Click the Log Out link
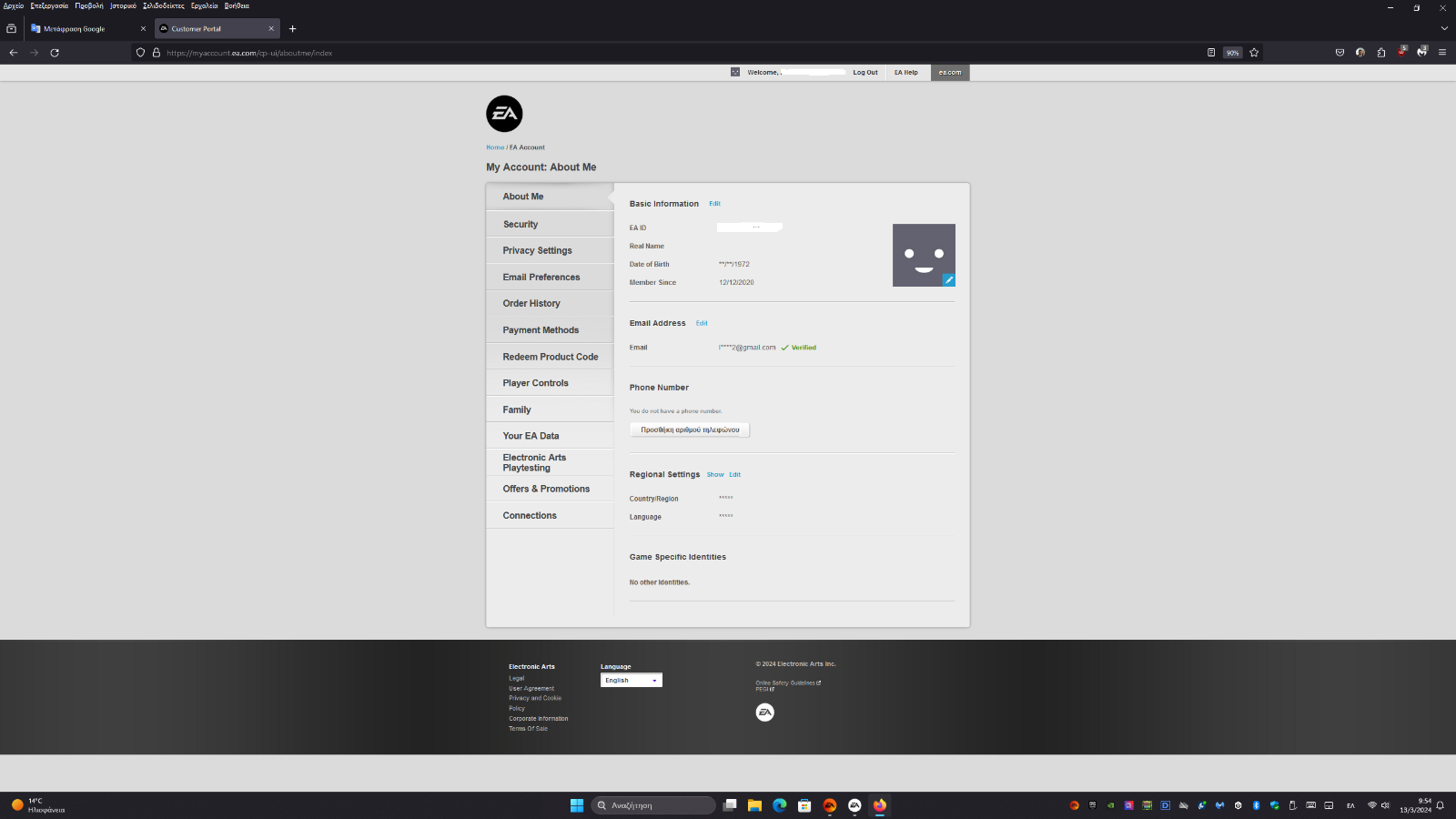Screen dimensions: 1456x819 coord(865,73)
